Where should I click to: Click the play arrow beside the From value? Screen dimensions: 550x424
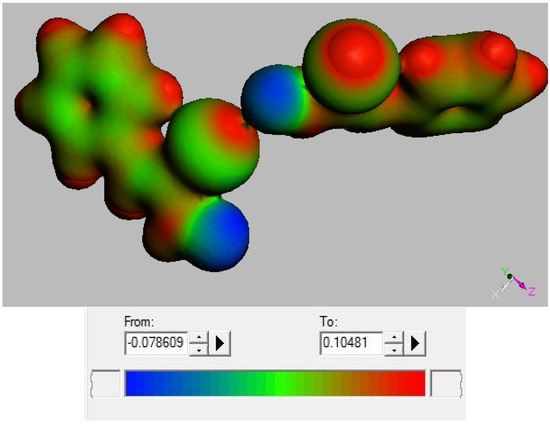pos(220,343)
